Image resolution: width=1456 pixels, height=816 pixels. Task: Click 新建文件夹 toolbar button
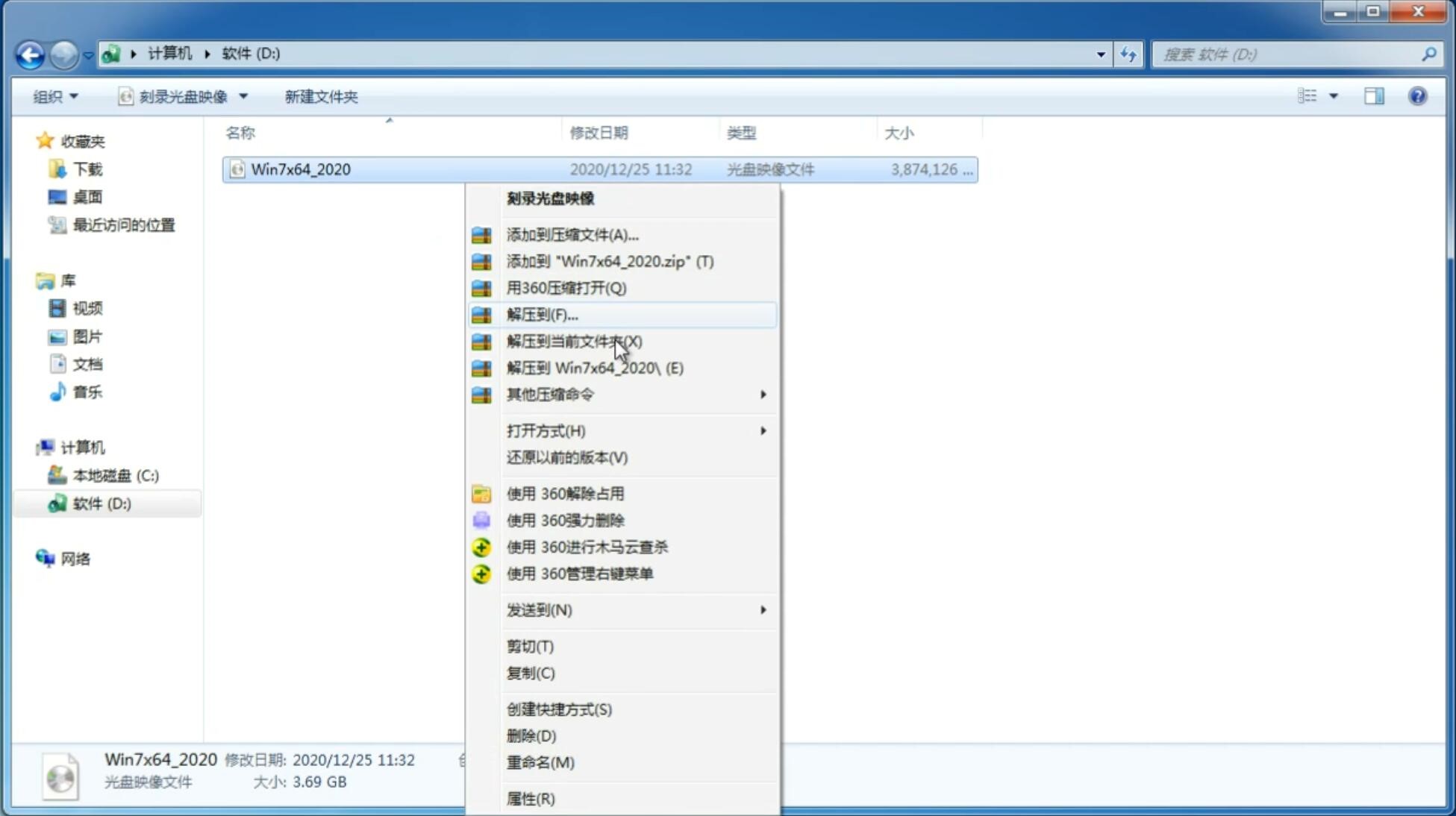pyautogui.click(x=322, y=96)
